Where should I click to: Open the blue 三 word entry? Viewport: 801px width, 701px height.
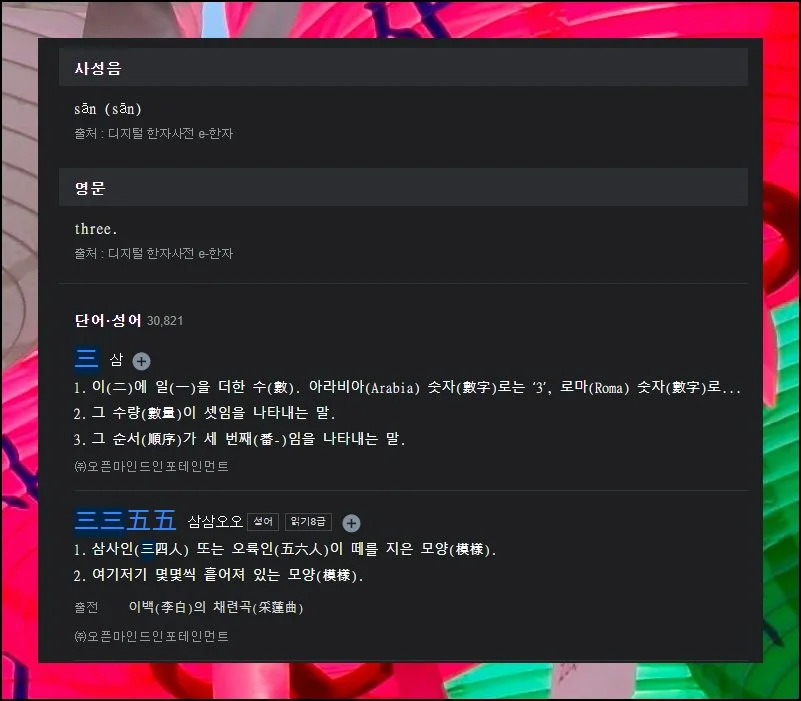click(x=87, y=360)
